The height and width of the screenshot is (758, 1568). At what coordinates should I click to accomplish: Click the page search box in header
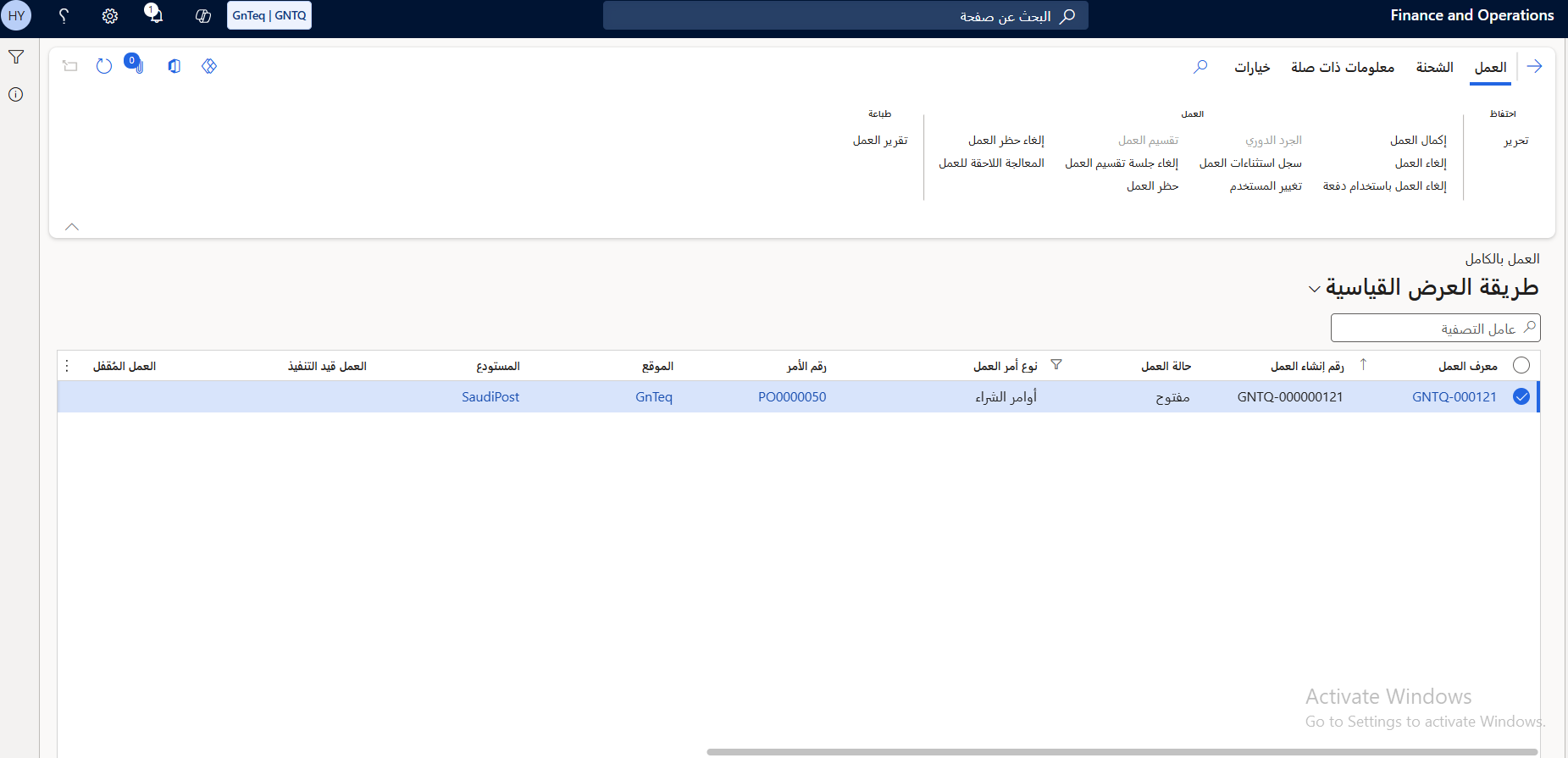tap(845, 15)
